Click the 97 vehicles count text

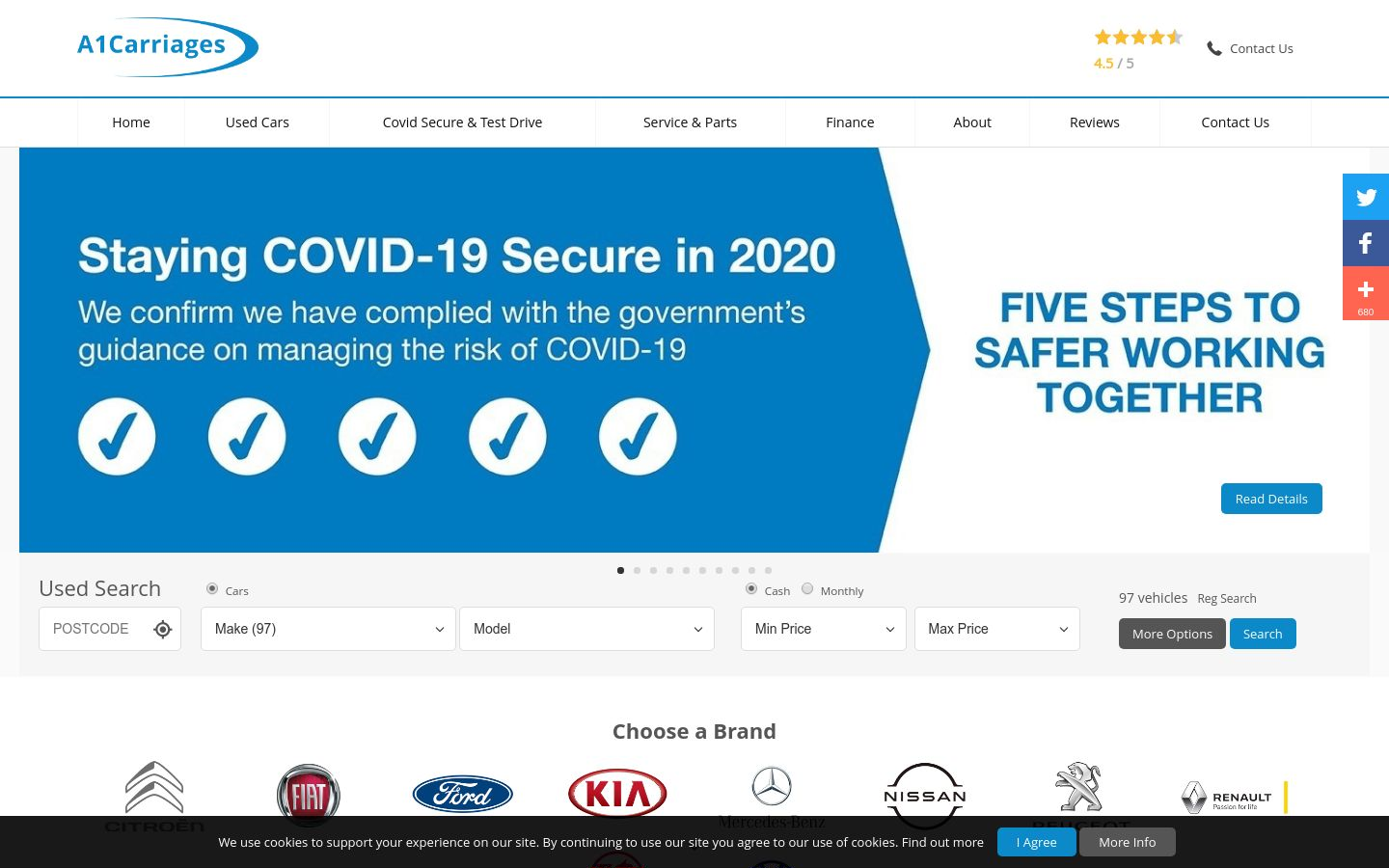[1153, 598]
